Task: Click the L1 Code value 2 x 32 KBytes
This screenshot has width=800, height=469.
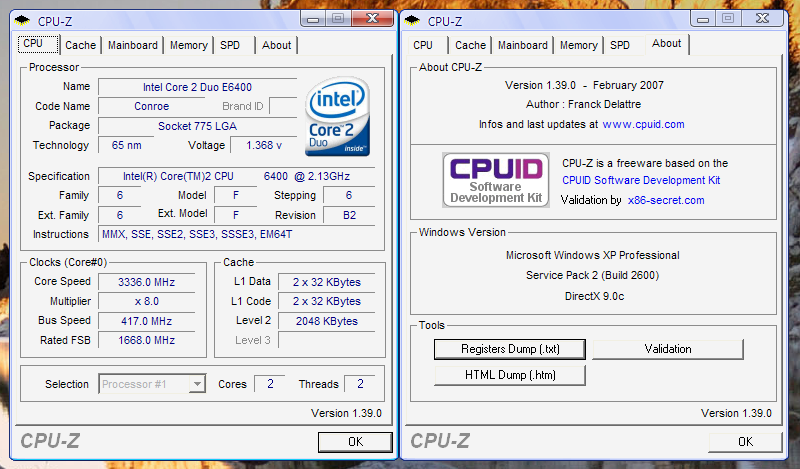Action: point(327,302)
